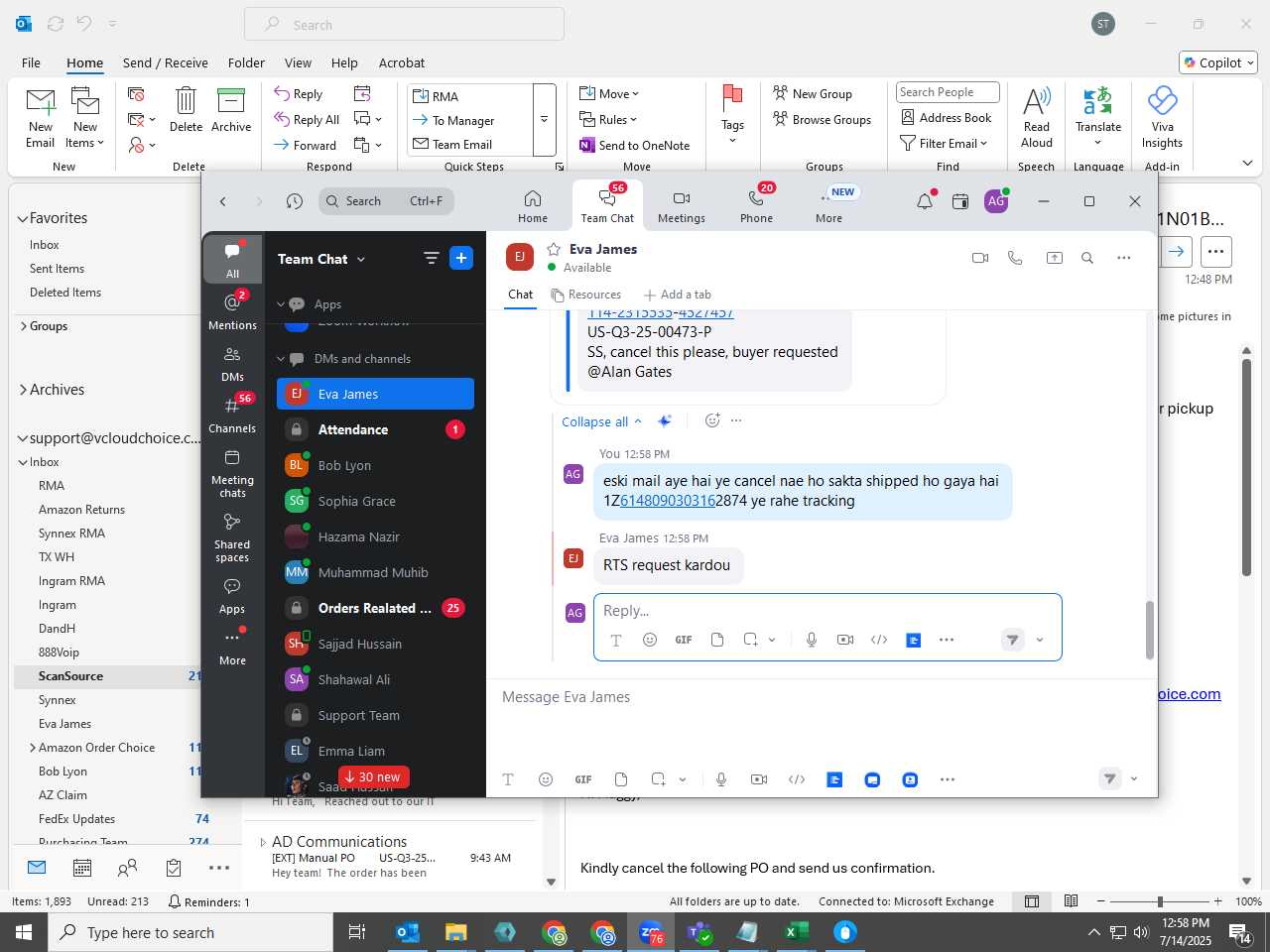This screenshot has height=952, width=1270.
Task: Insert a GIF in the thread reply box
Action: click(x=684, y=640)
